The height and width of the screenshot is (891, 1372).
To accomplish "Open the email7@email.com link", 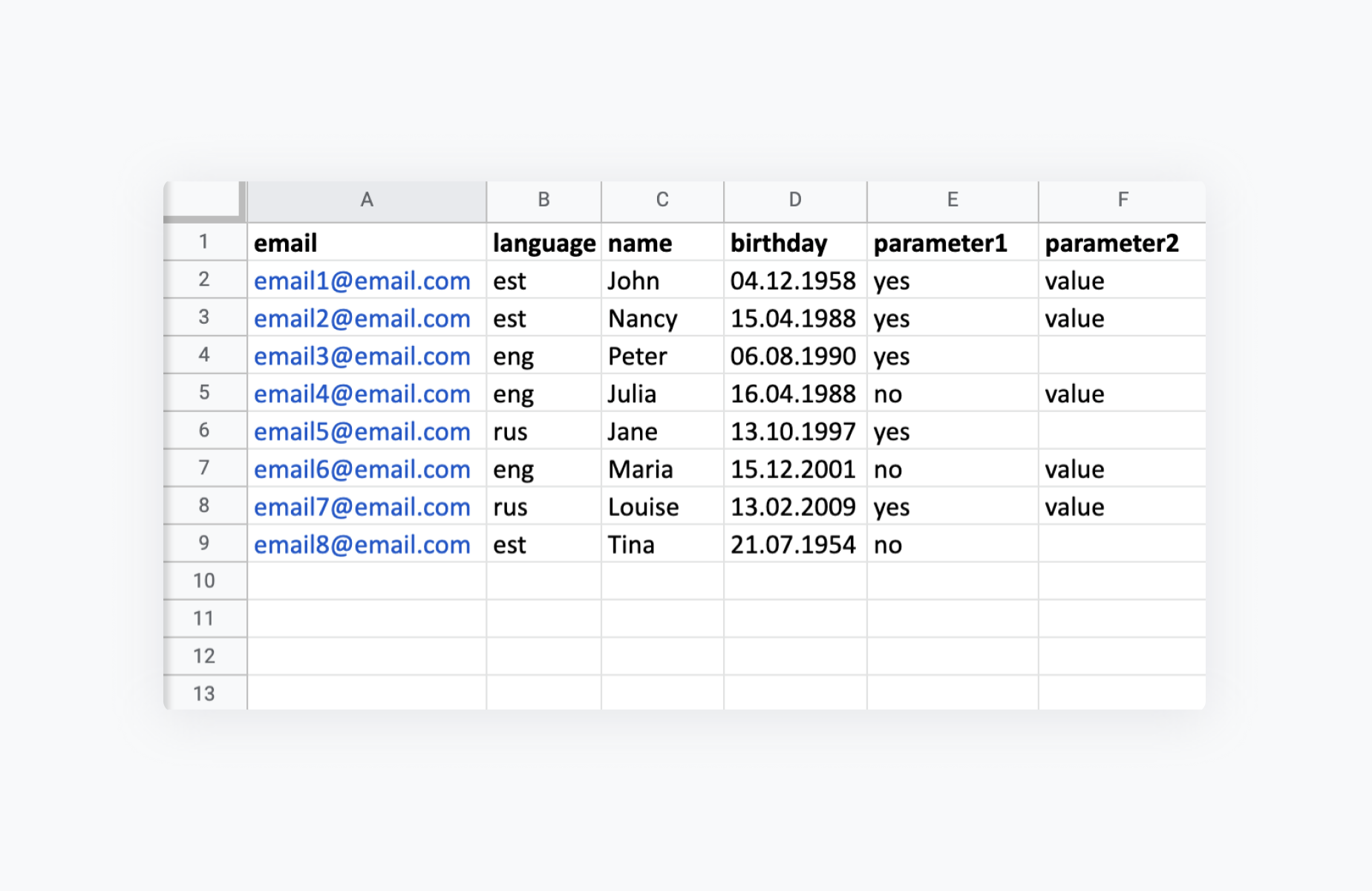I will pos(362,507).
